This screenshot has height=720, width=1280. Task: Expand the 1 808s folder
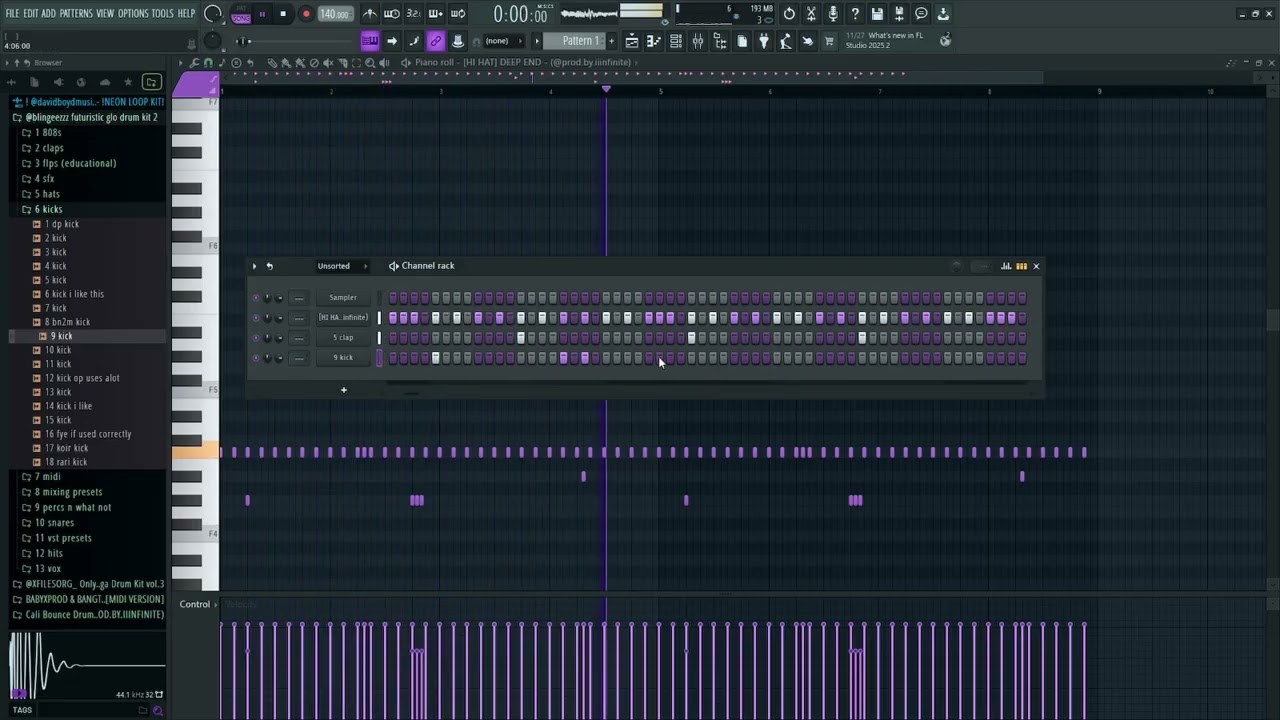point(48,133)
